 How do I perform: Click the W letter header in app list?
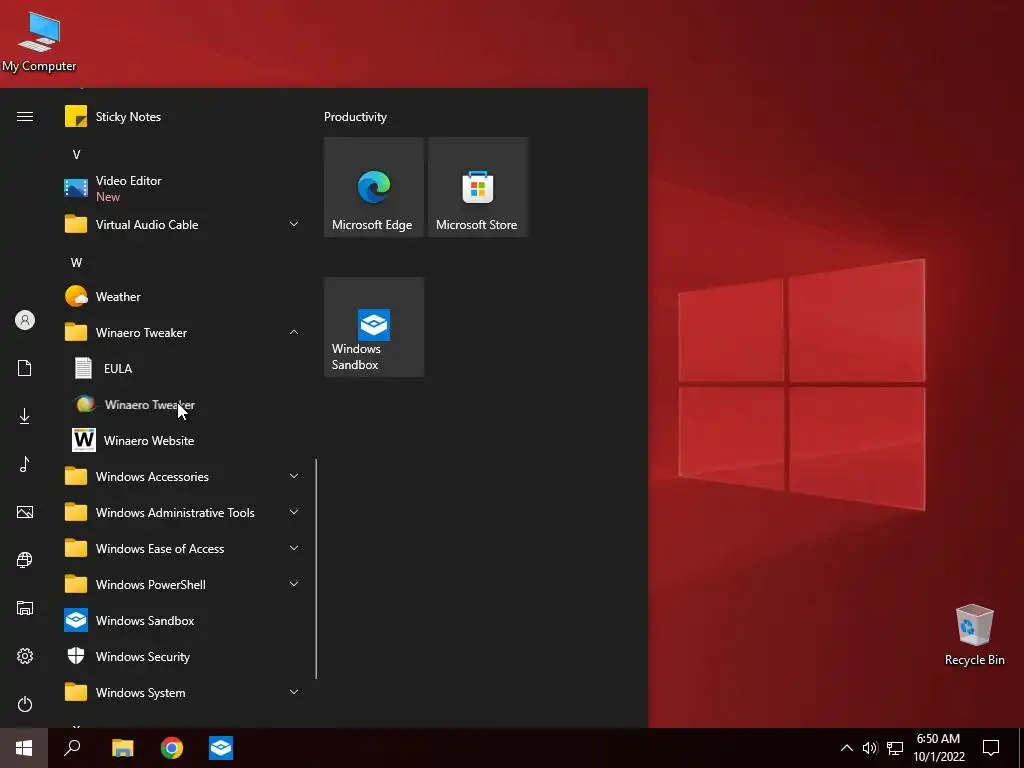pyautogui.click(x=76, y=263)
